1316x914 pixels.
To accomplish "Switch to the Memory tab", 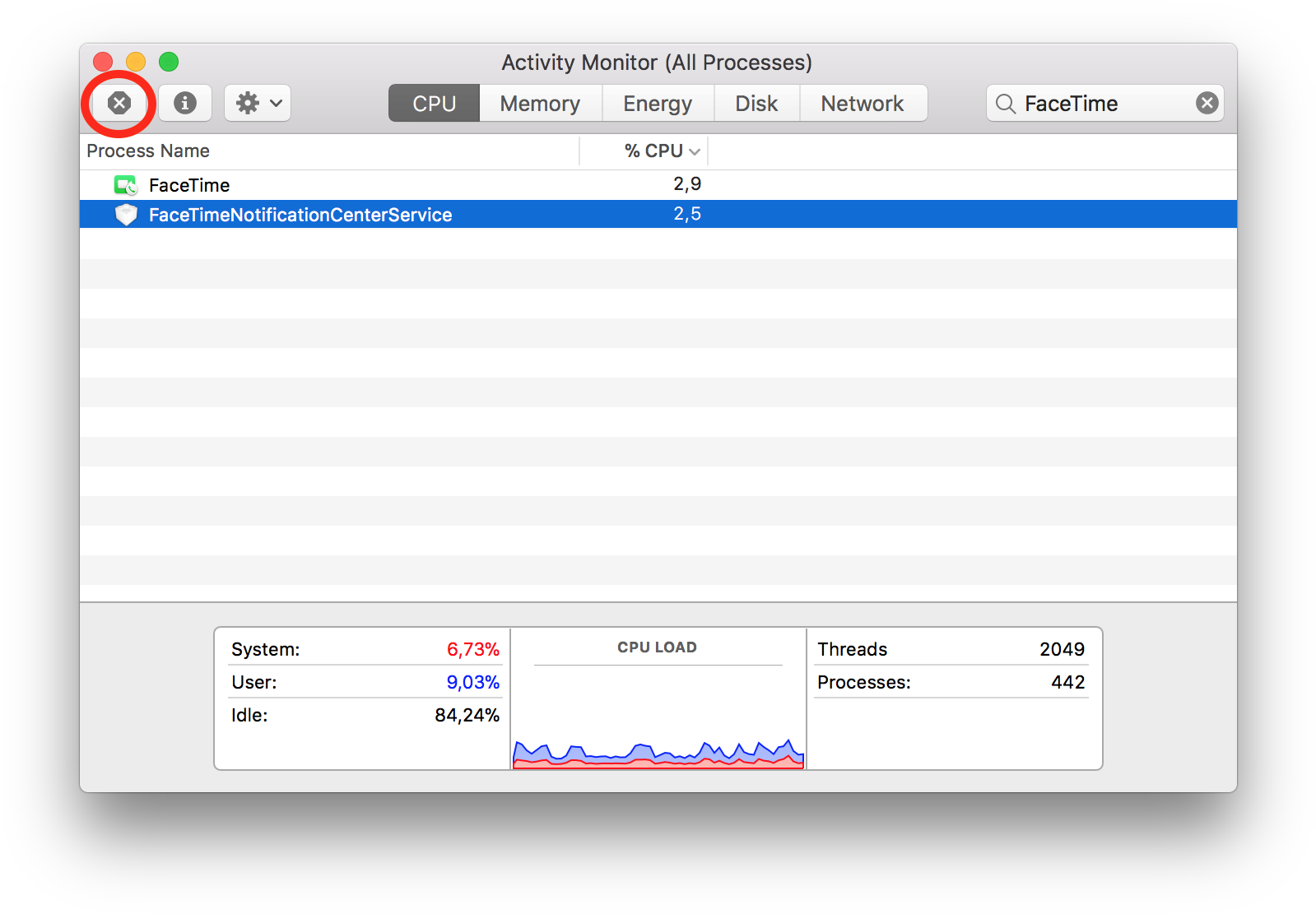I will click(x=540, y=103).
